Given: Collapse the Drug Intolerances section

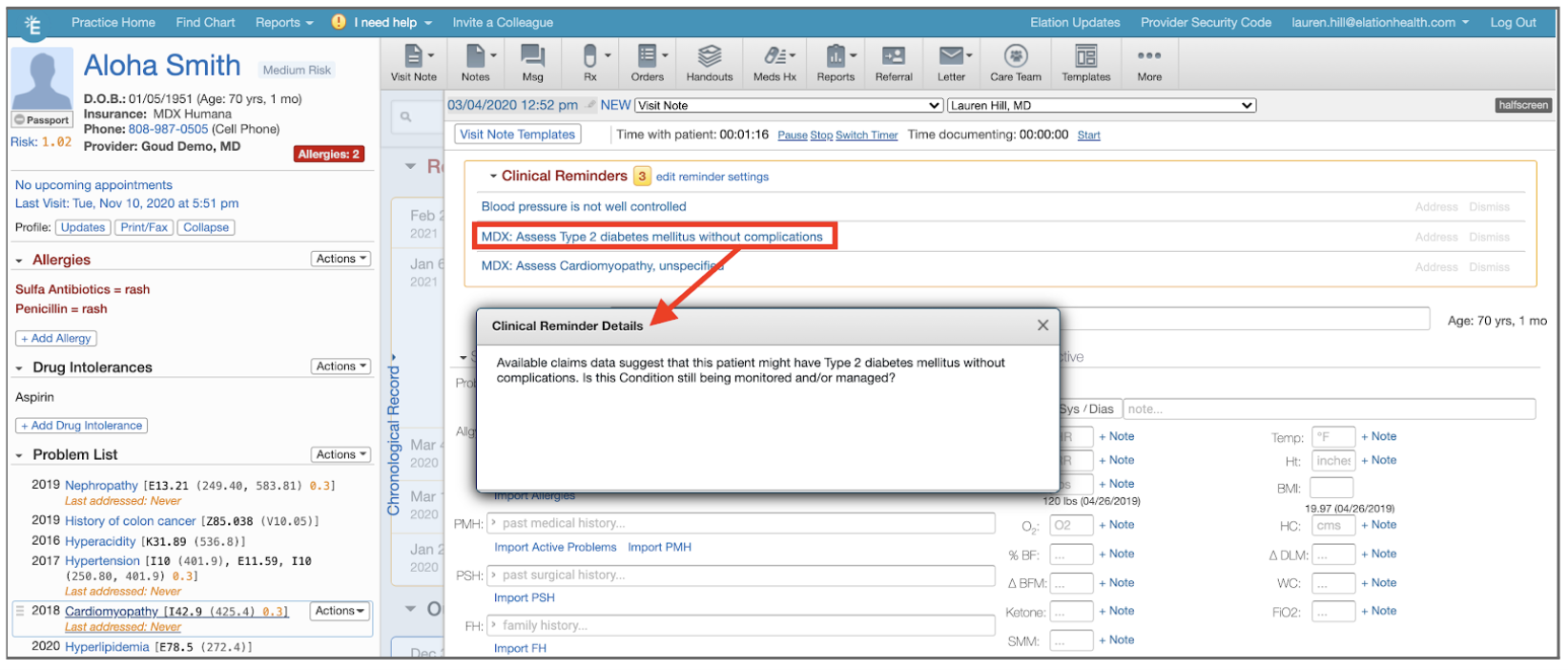Looking at the screenshot, I should (x=19, y=368).
